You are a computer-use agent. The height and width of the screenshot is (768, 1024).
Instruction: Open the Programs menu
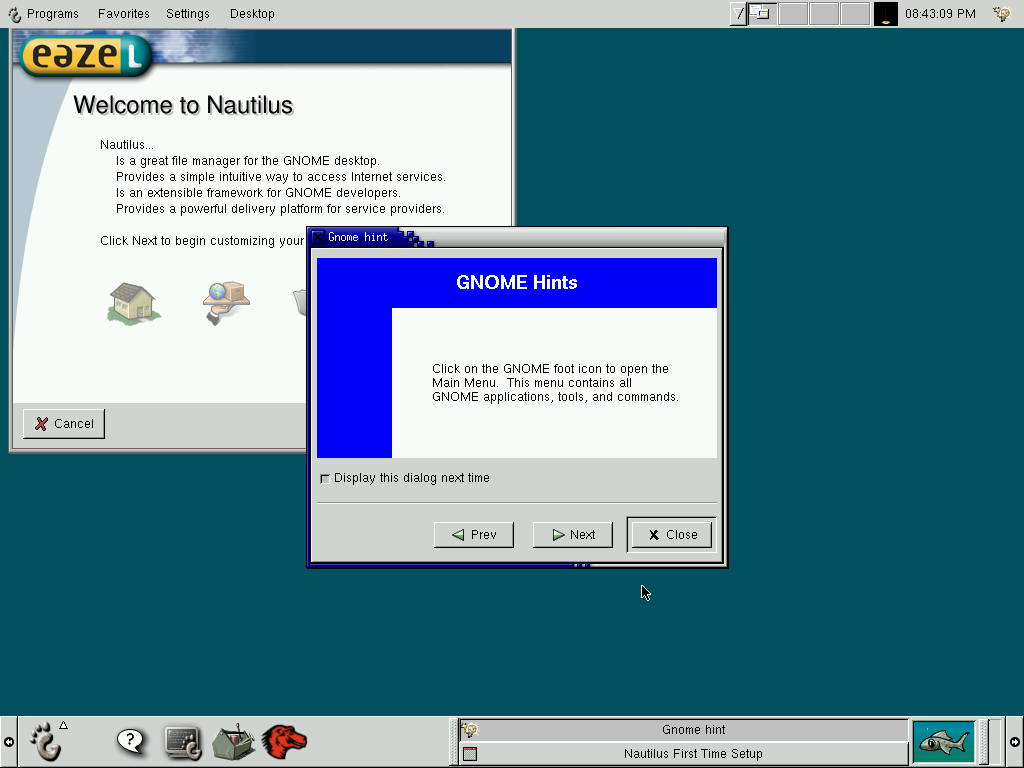click(44, 14)
